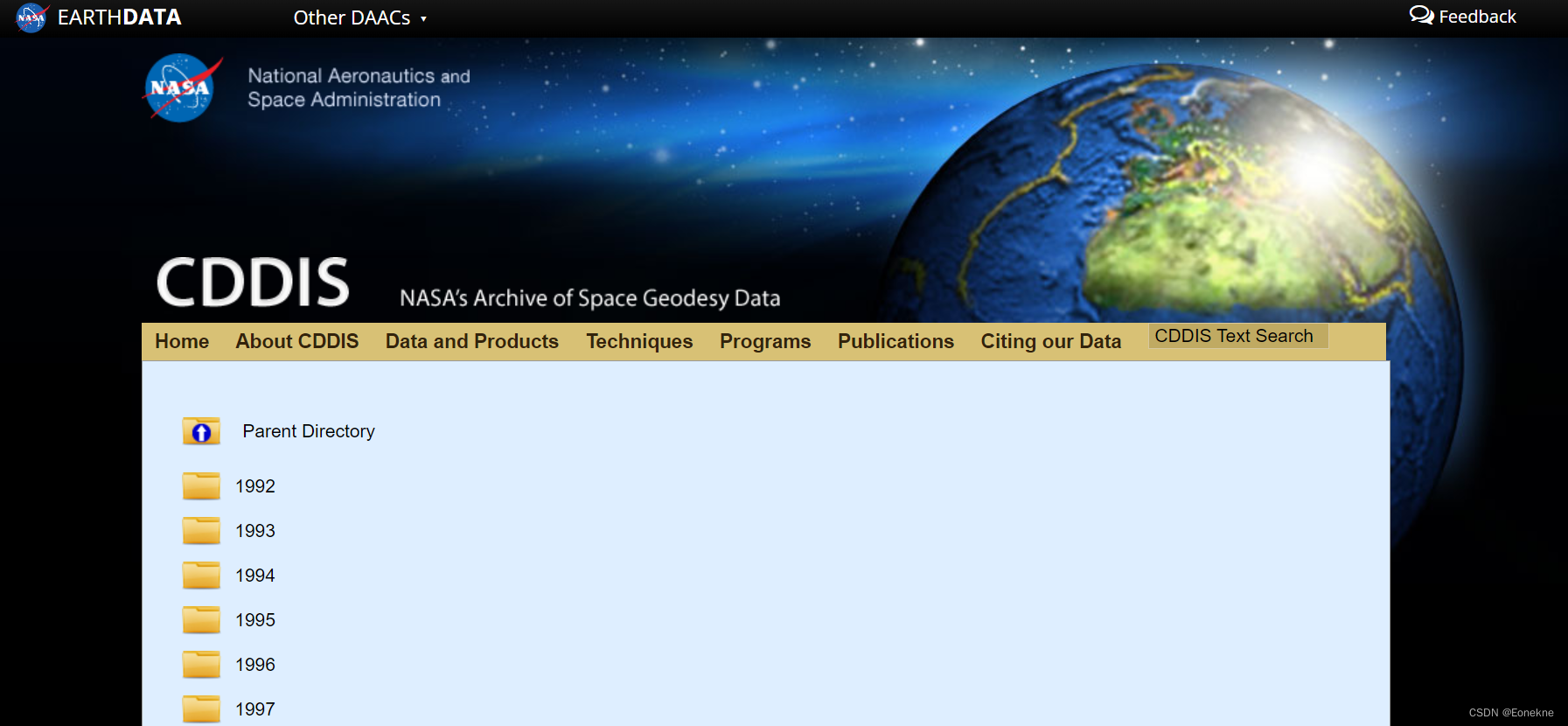The height and width of the screenshot is (726, 1568).
Task: Open the 1992 folder icon
Action: pyautogui.click(x=201, y=485)
